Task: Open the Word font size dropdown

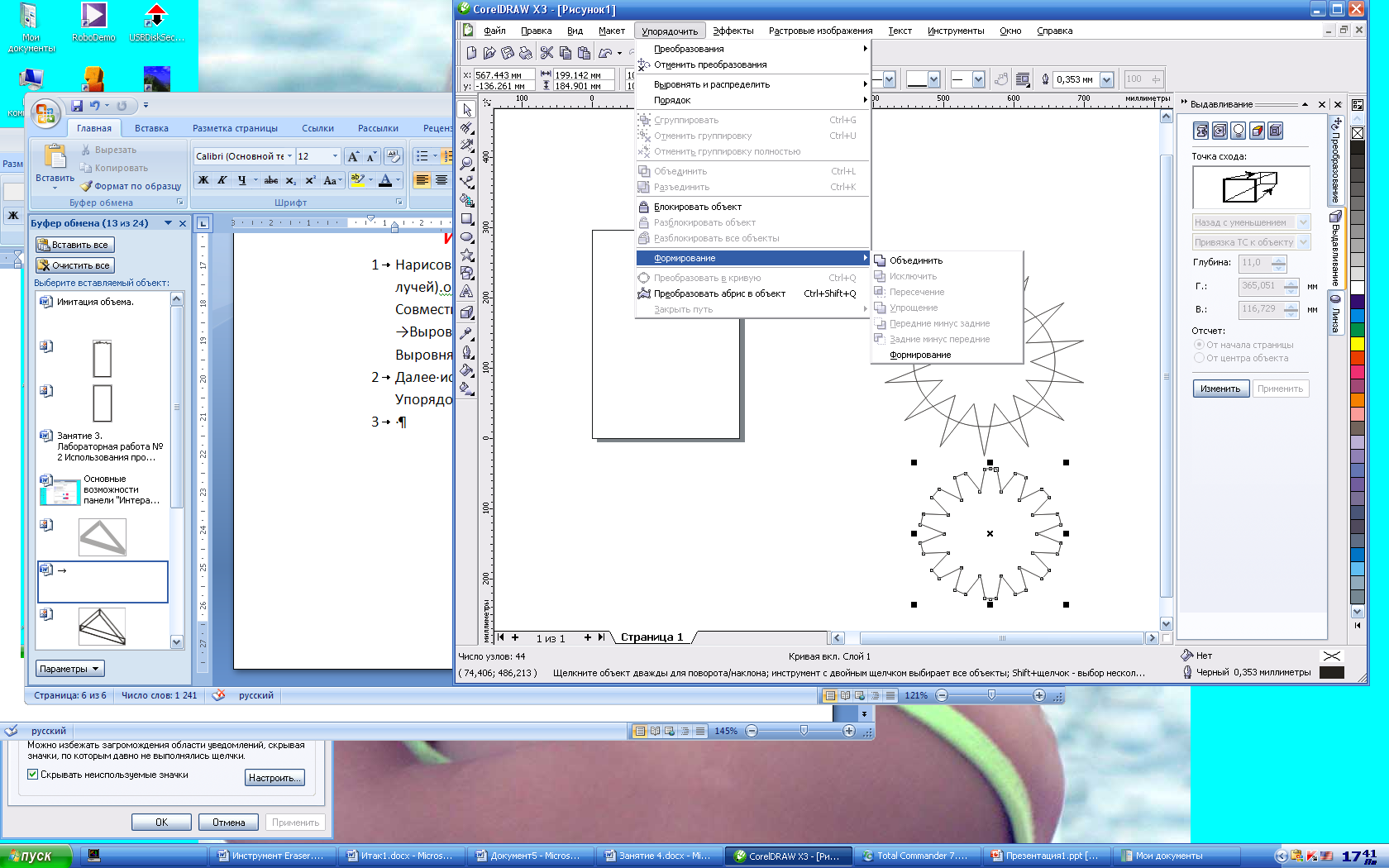Action: click(x=335, y=155)
